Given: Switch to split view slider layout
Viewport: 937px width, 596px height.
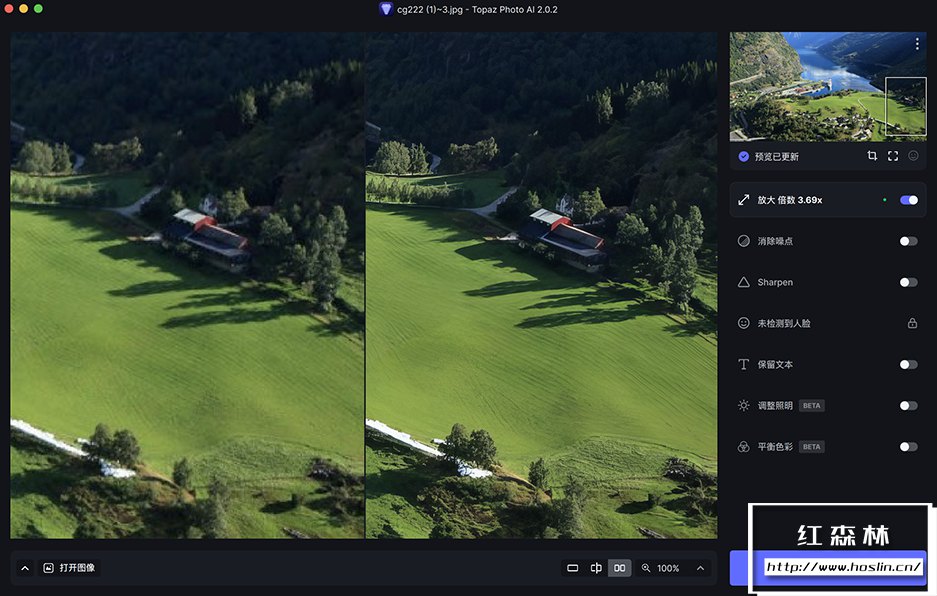Looking at the screenshot, I should point(596,568).
